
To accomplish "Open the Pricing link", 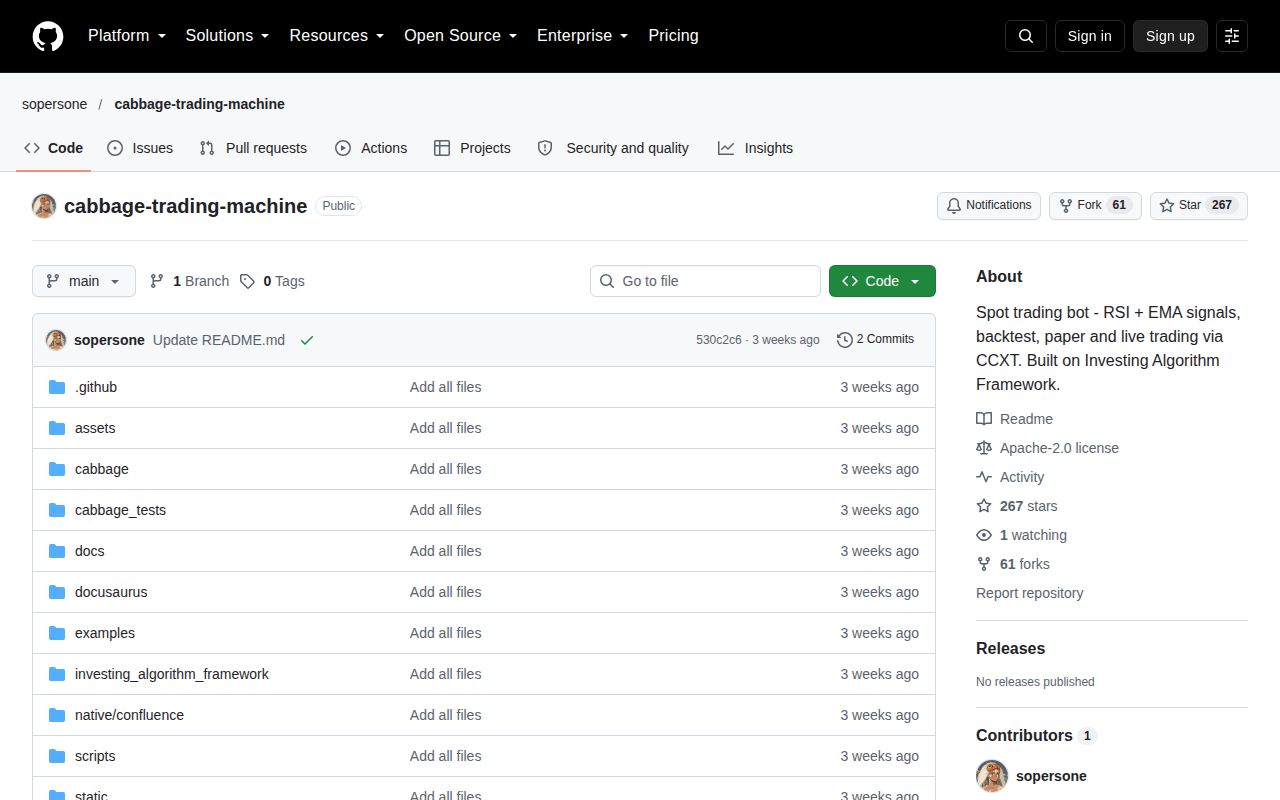I will click(673, 36).
